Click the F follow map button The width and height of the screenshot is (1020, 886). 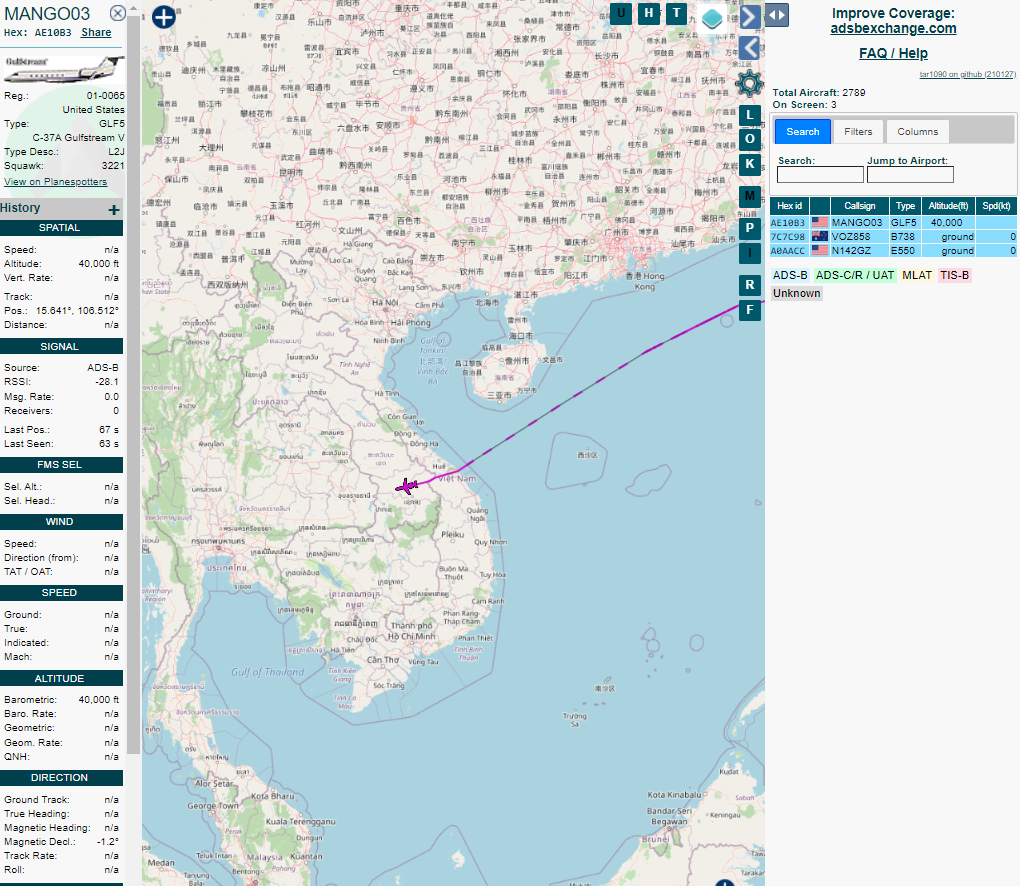[x=750, y=310]
